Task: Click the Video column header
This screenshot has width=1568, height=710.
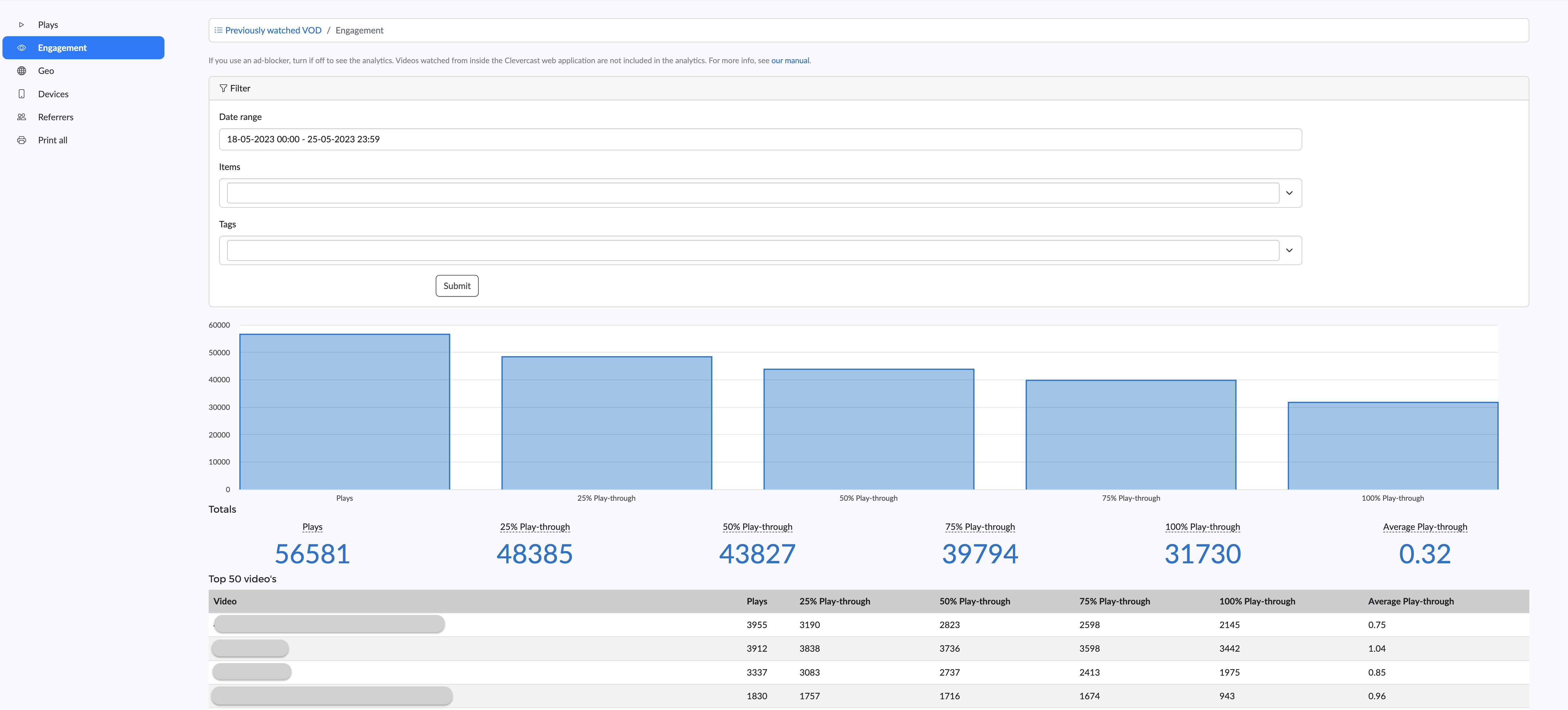Action: point(225,602)
